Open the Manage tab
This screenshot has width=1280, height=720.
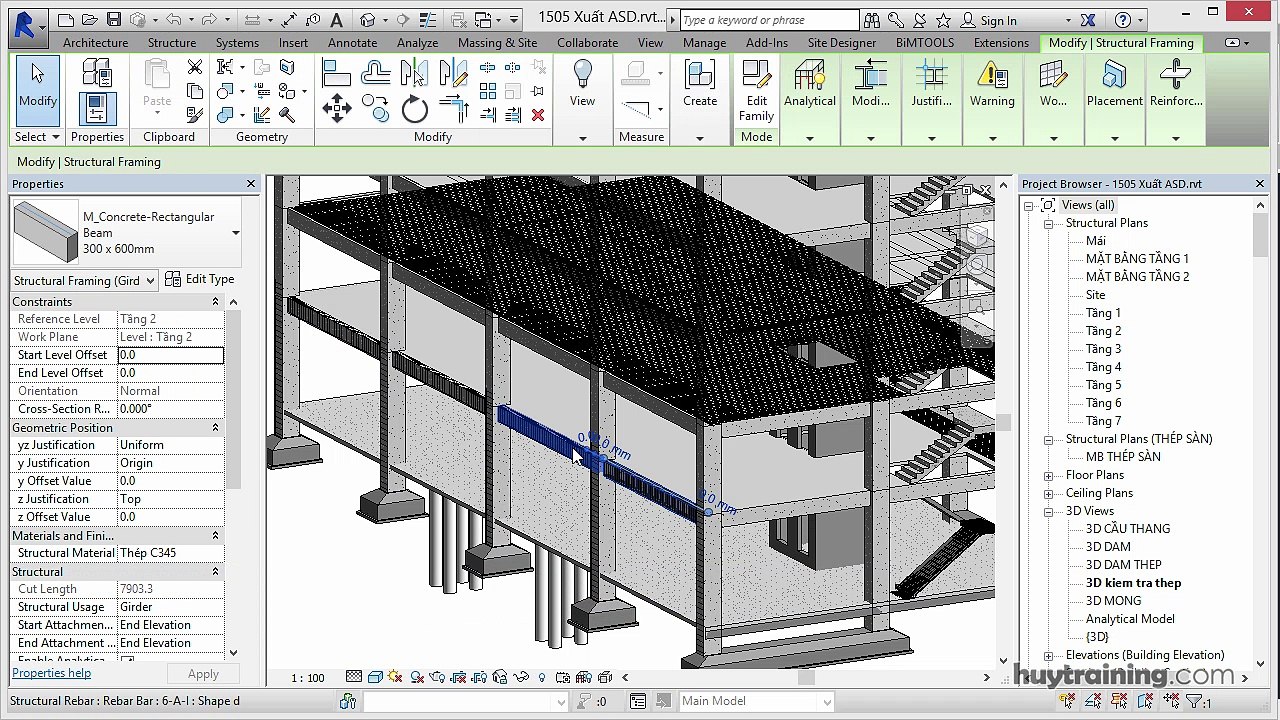[705, 43]
